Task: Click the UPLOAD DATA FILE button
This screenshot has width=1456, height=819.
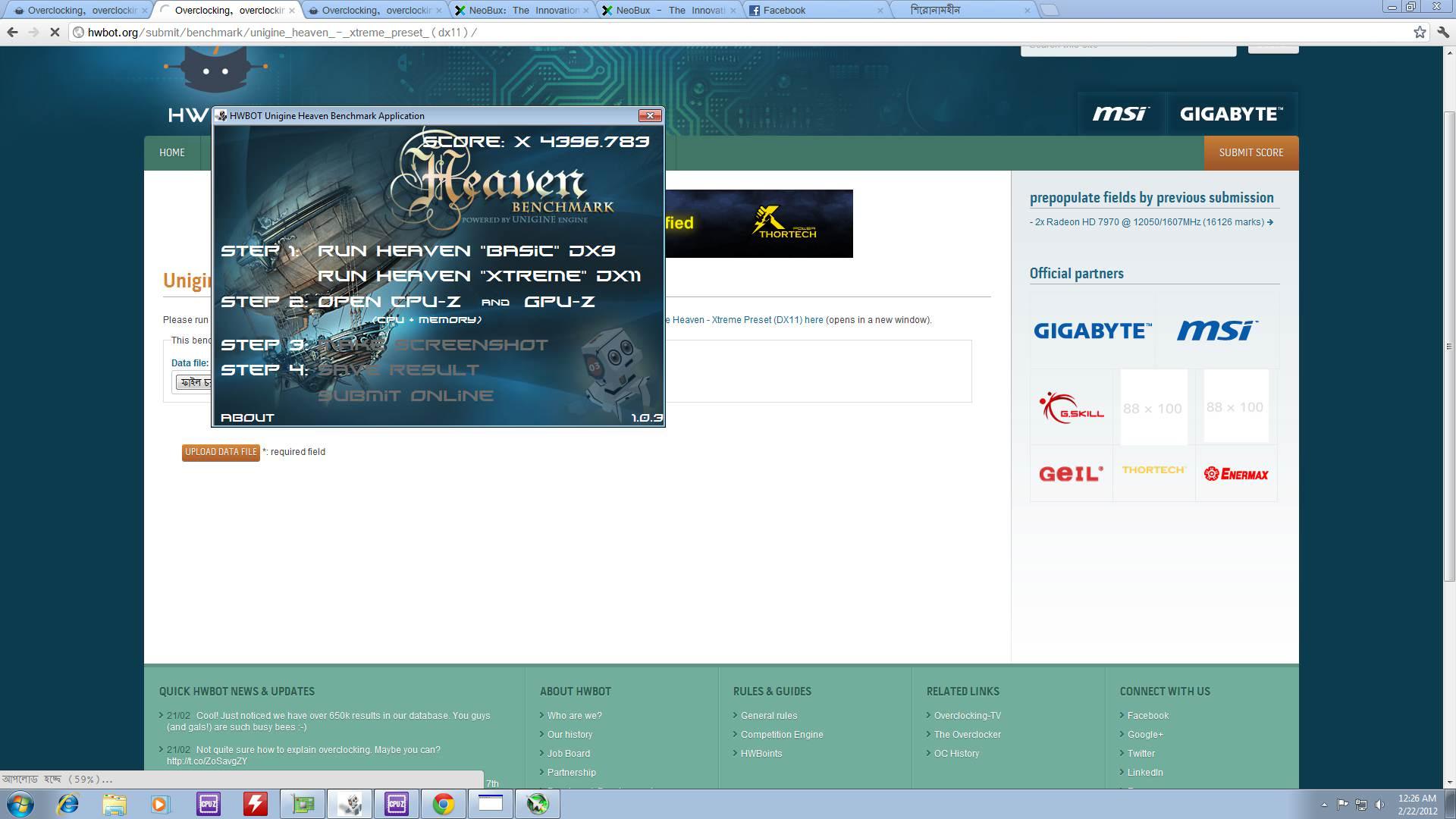Action: [x=221, y=452]
